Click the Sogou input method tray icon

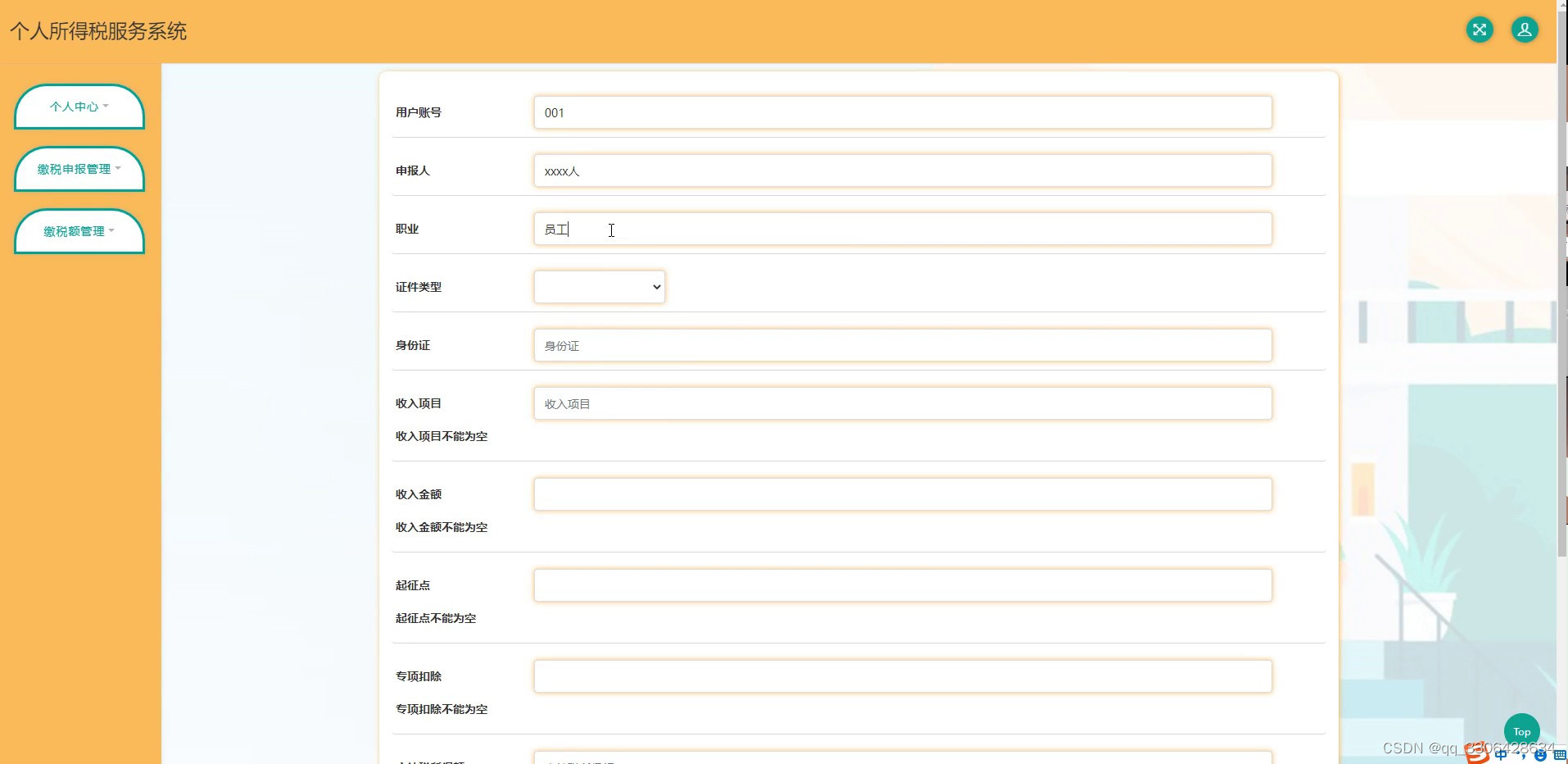point(1477,753)
